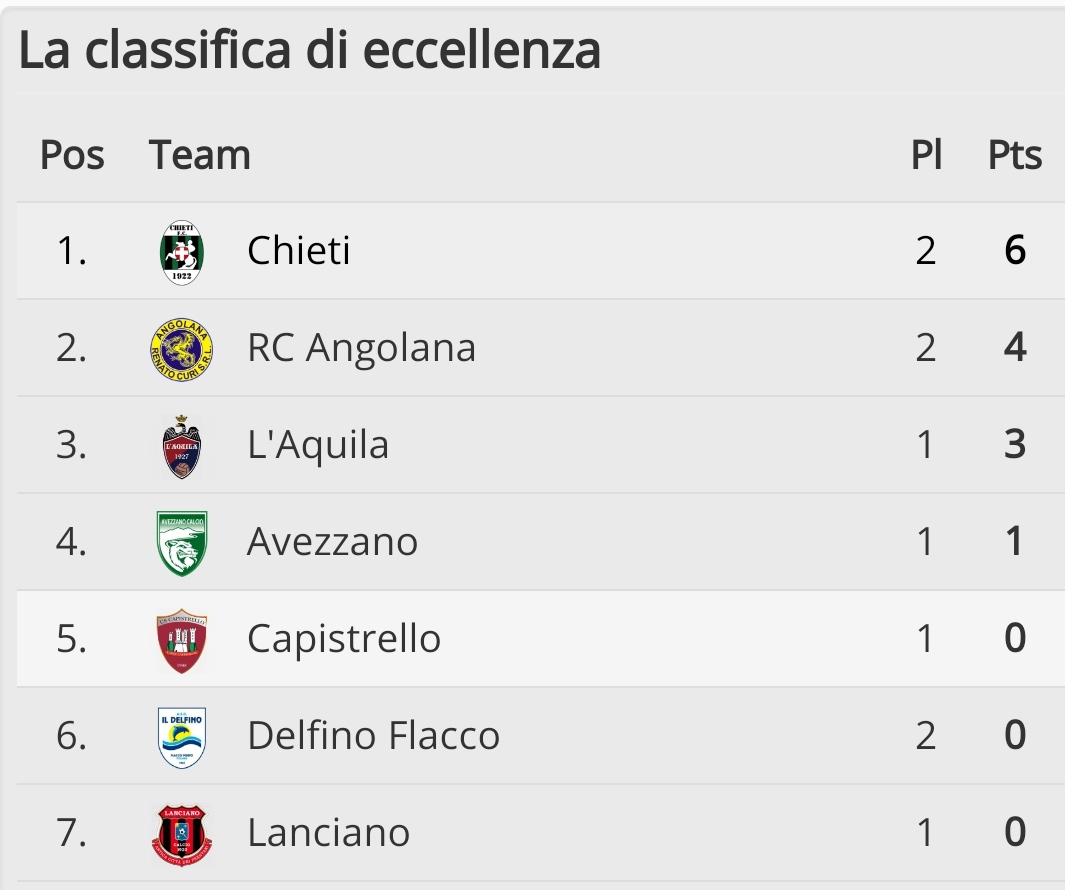
Task: Click the Capistrello red shield crest
Action: (x=181, y=641)
